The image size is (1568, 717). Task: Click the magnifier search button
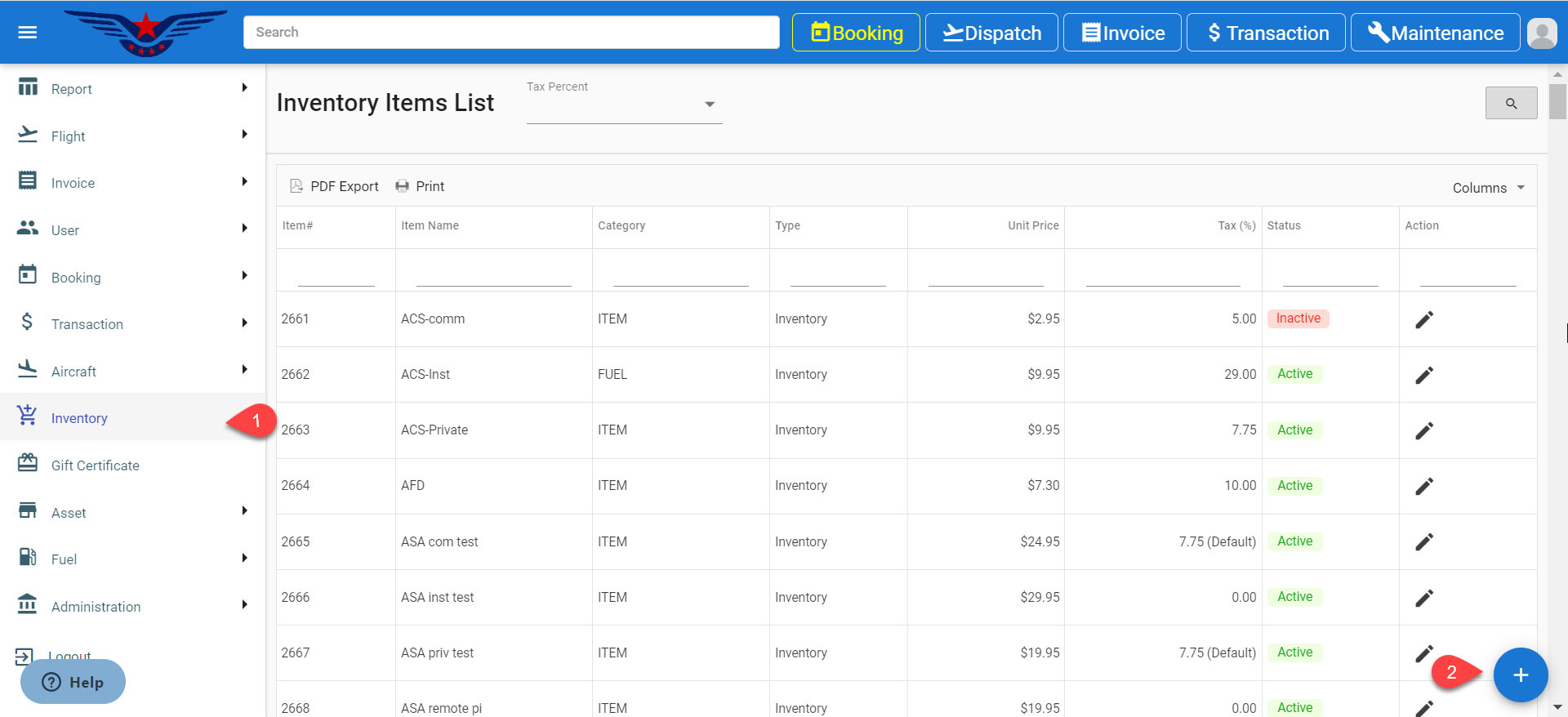1511,104
